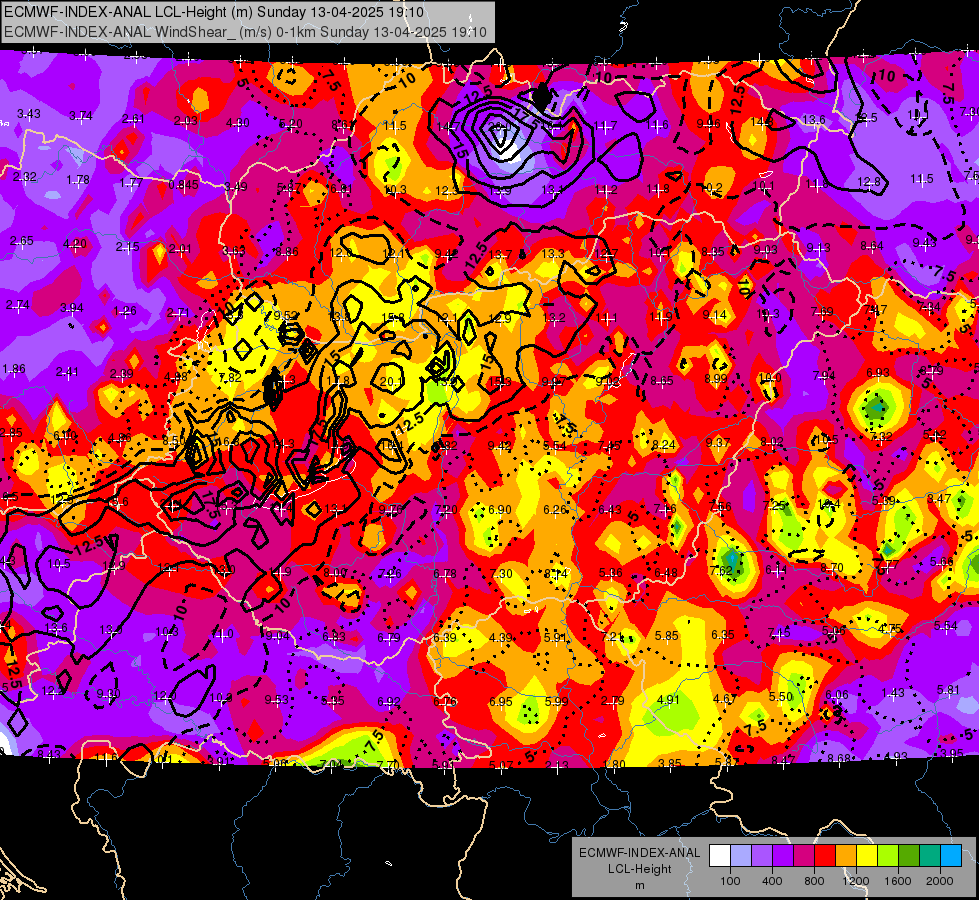Click the legend label LCL-Height

640,869
